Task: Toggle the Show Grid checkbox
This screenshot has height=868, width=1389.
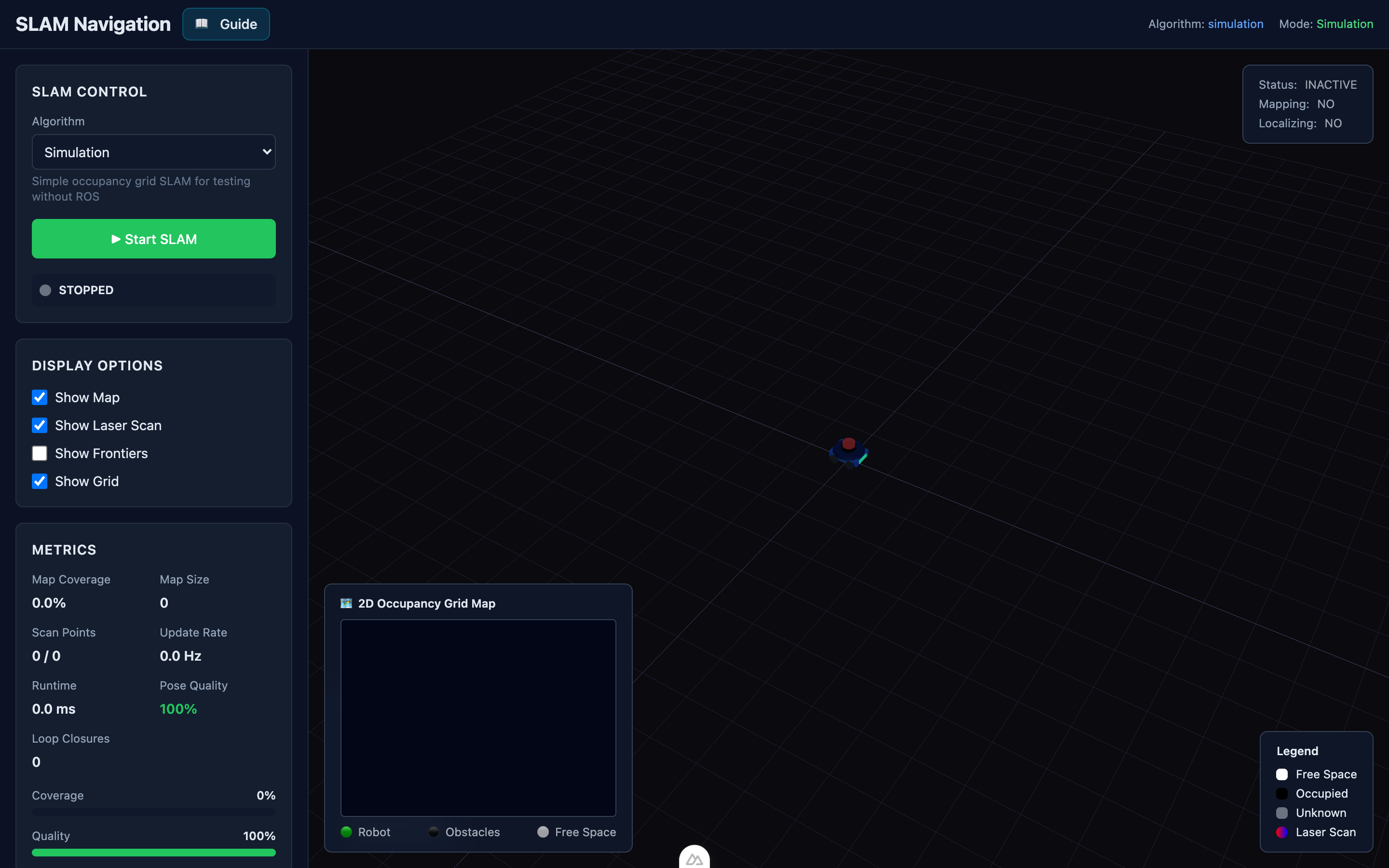Action: click(x=40, y=481)
